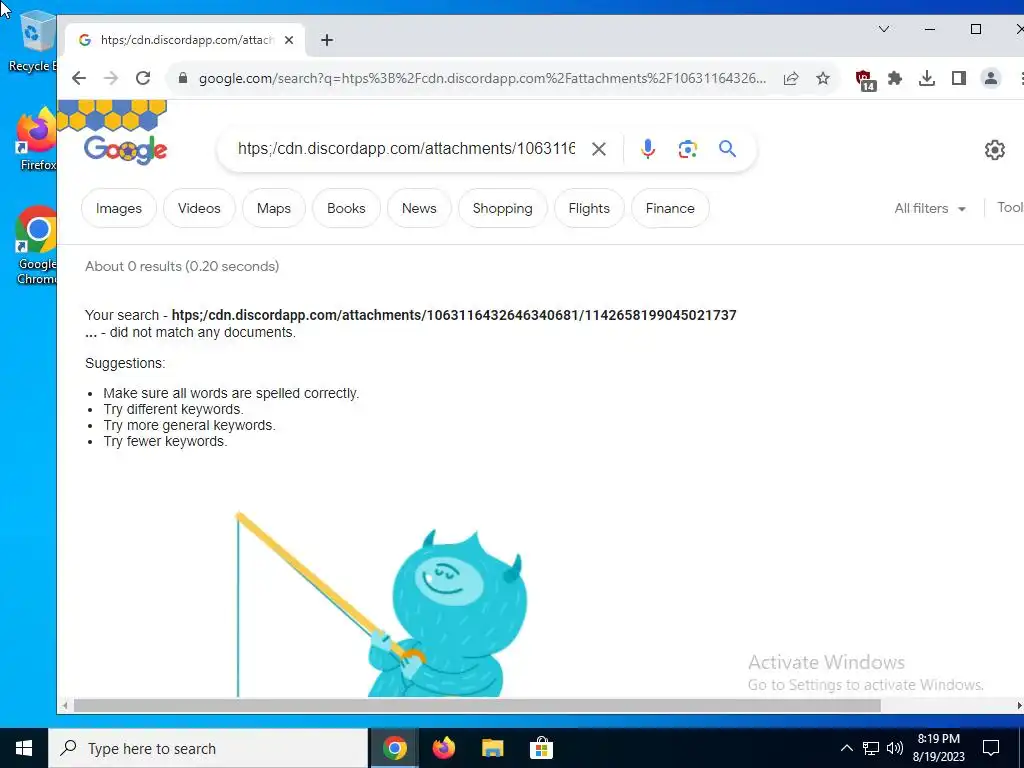Viewport: 1024px width, 768px height.
Task: Run search with magnifier icon
Action: click(x=728, y=149)
